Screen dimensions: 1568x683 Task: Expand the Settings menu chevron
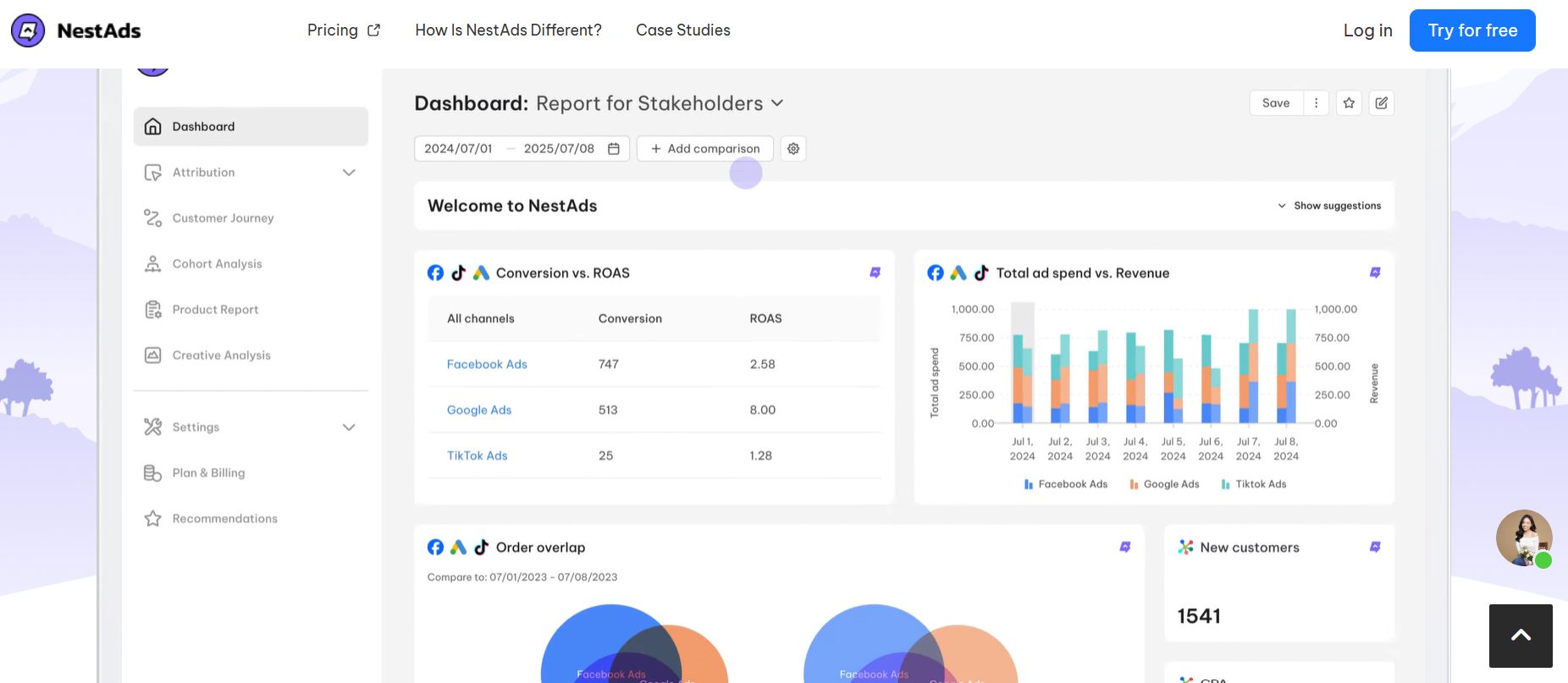[349, 427]
